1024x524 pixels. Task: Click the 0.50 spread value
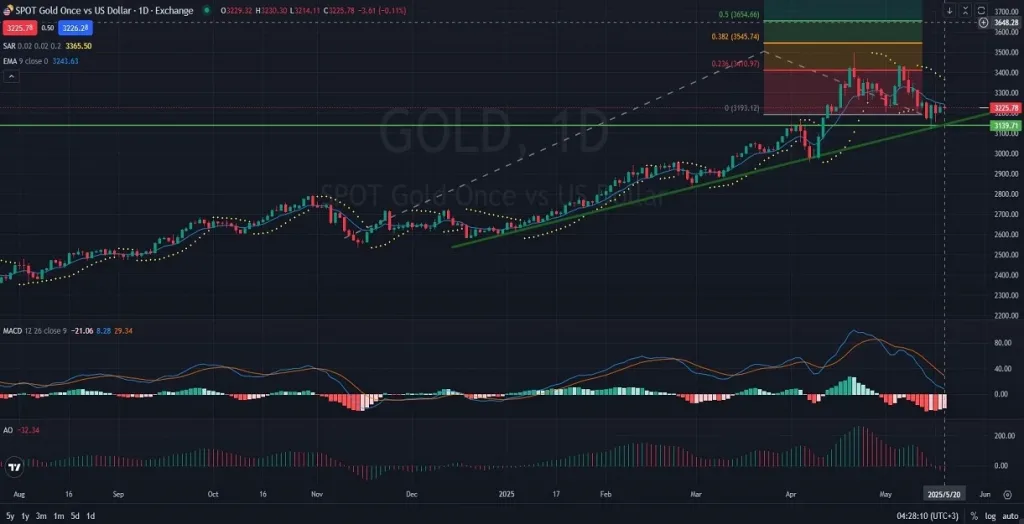tap(48, 28)
